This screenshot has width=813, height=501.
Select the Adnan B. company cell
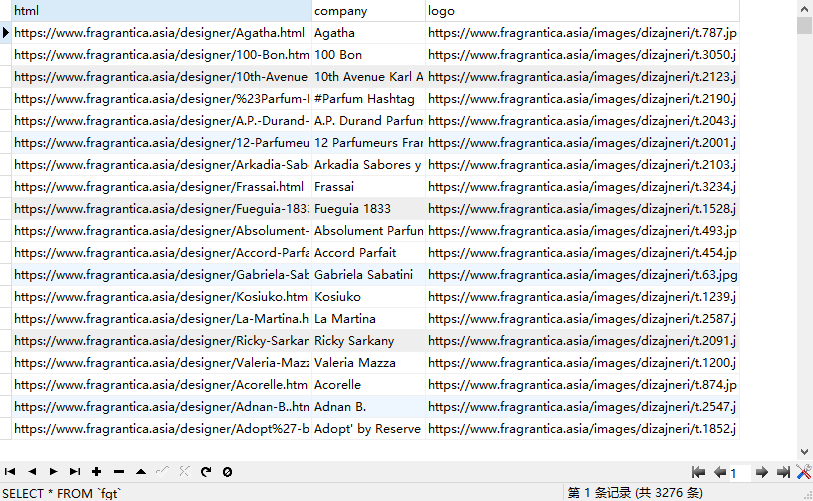[368, 407]
